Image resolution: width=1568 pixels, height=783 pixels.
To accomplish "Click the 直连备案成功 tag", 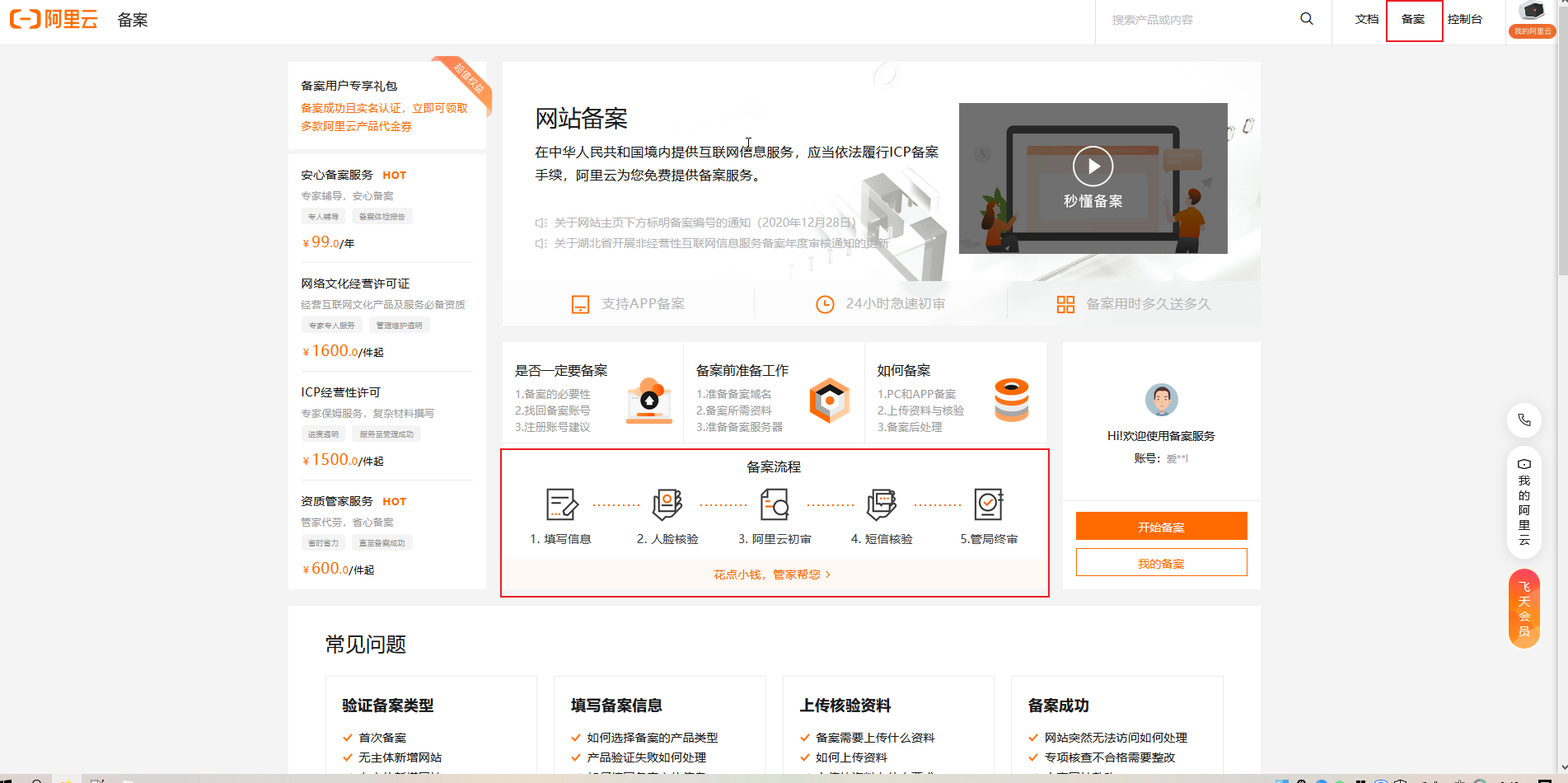I will pyautogui.click(x=382, y=543).
